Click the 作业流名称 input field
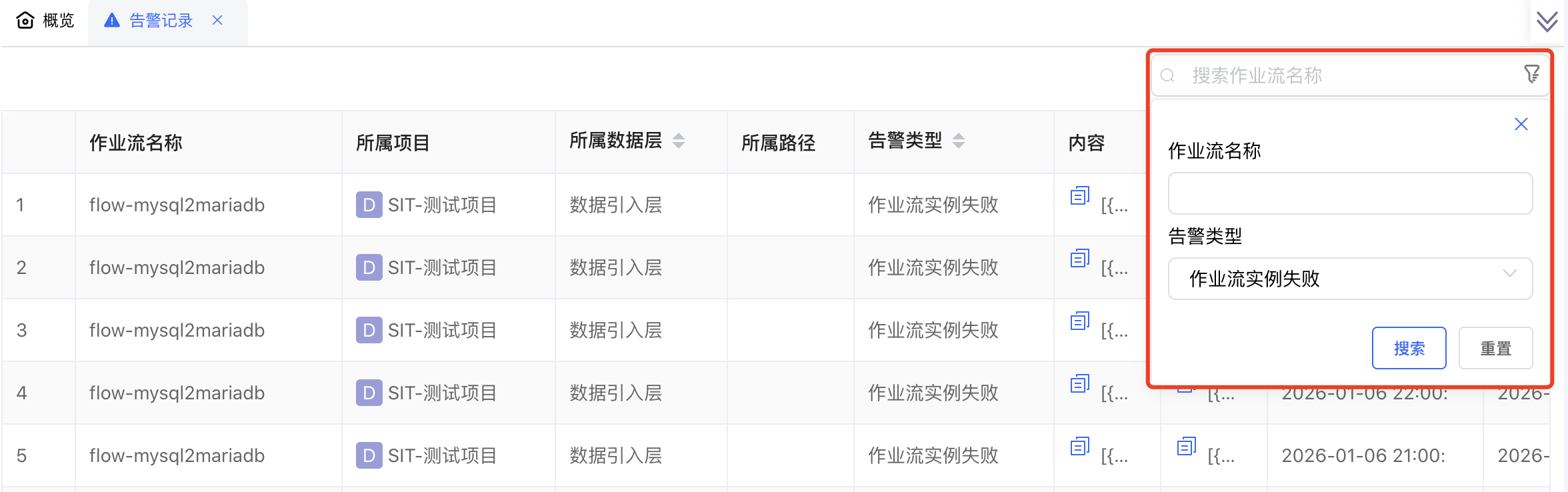Image resolution: width=1568 pixels, height=492 pixels. tap(1349, 193)
